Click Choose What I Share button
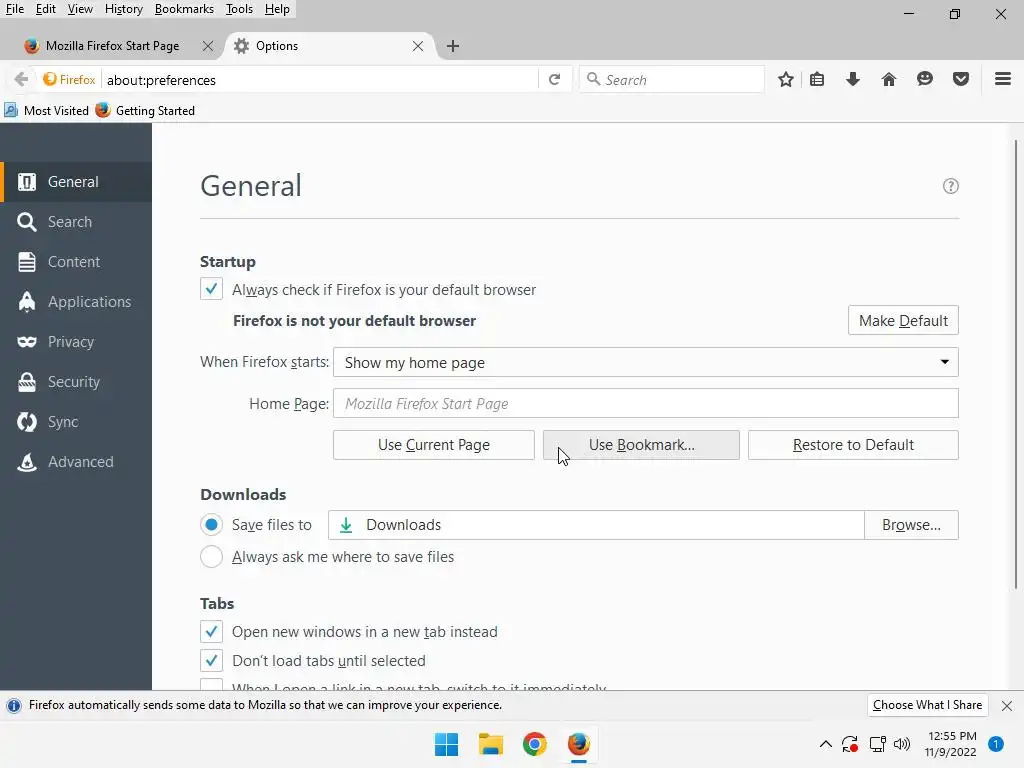 (x=927, y=705)
